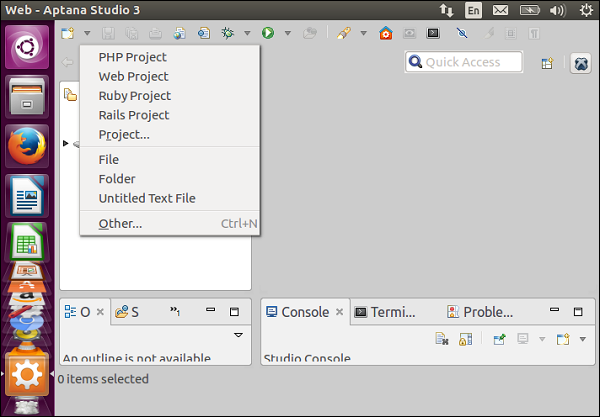Toggle Scroll Lock in the Console view
This screenshot has height=417, width=600.
(465, 339)
